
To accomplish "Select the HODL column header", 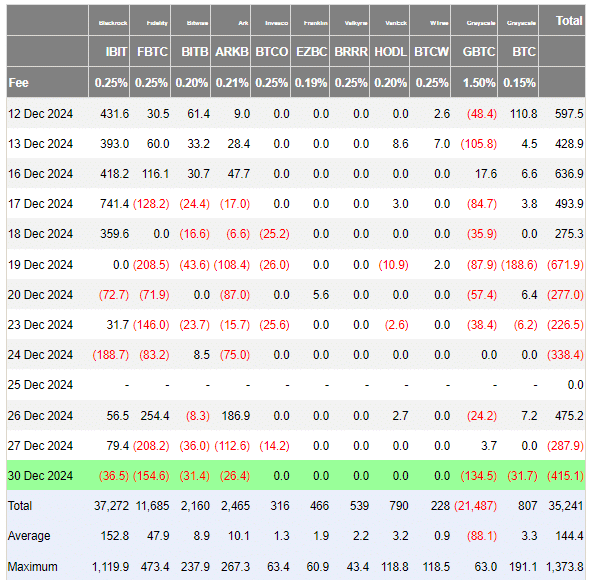I will coord(391,51).
